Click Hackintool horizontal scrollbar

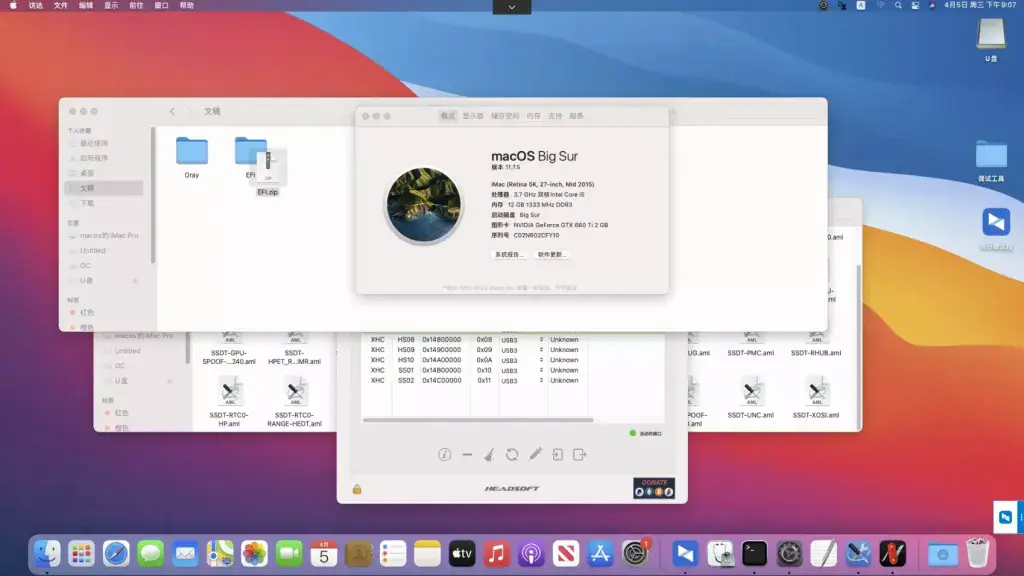(477, 420)
